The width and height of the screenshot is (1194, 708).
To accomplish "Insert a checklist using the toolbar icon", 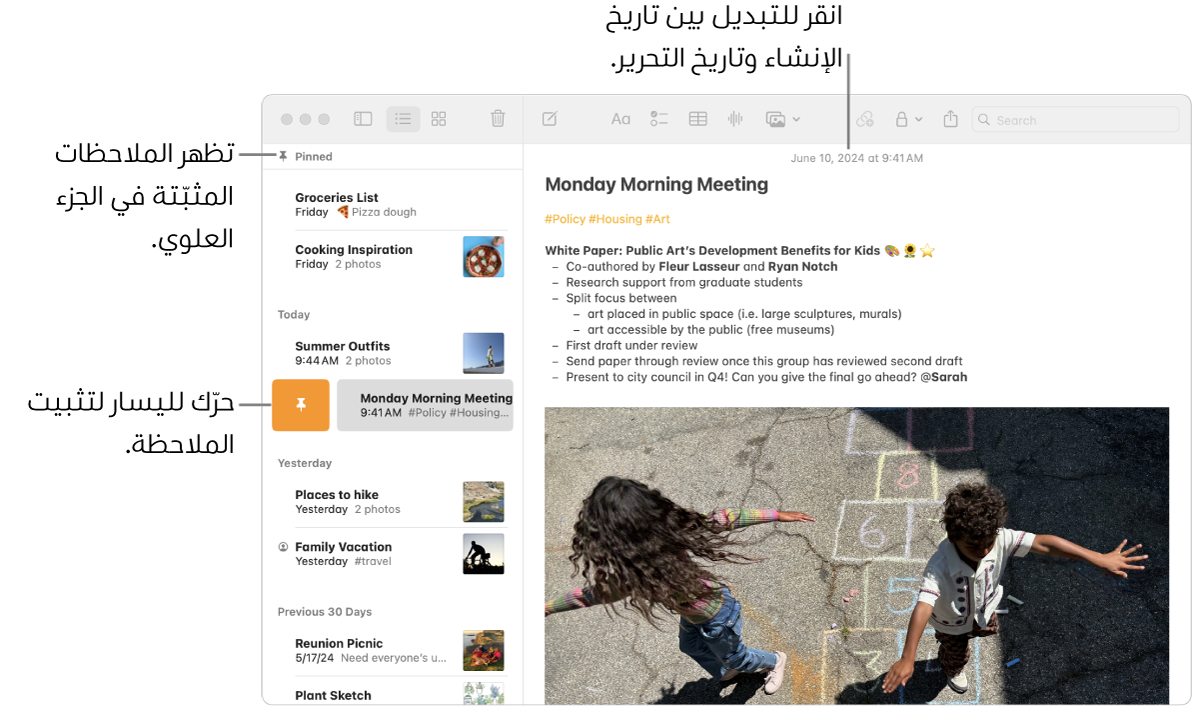I will (x=659, y=119).
